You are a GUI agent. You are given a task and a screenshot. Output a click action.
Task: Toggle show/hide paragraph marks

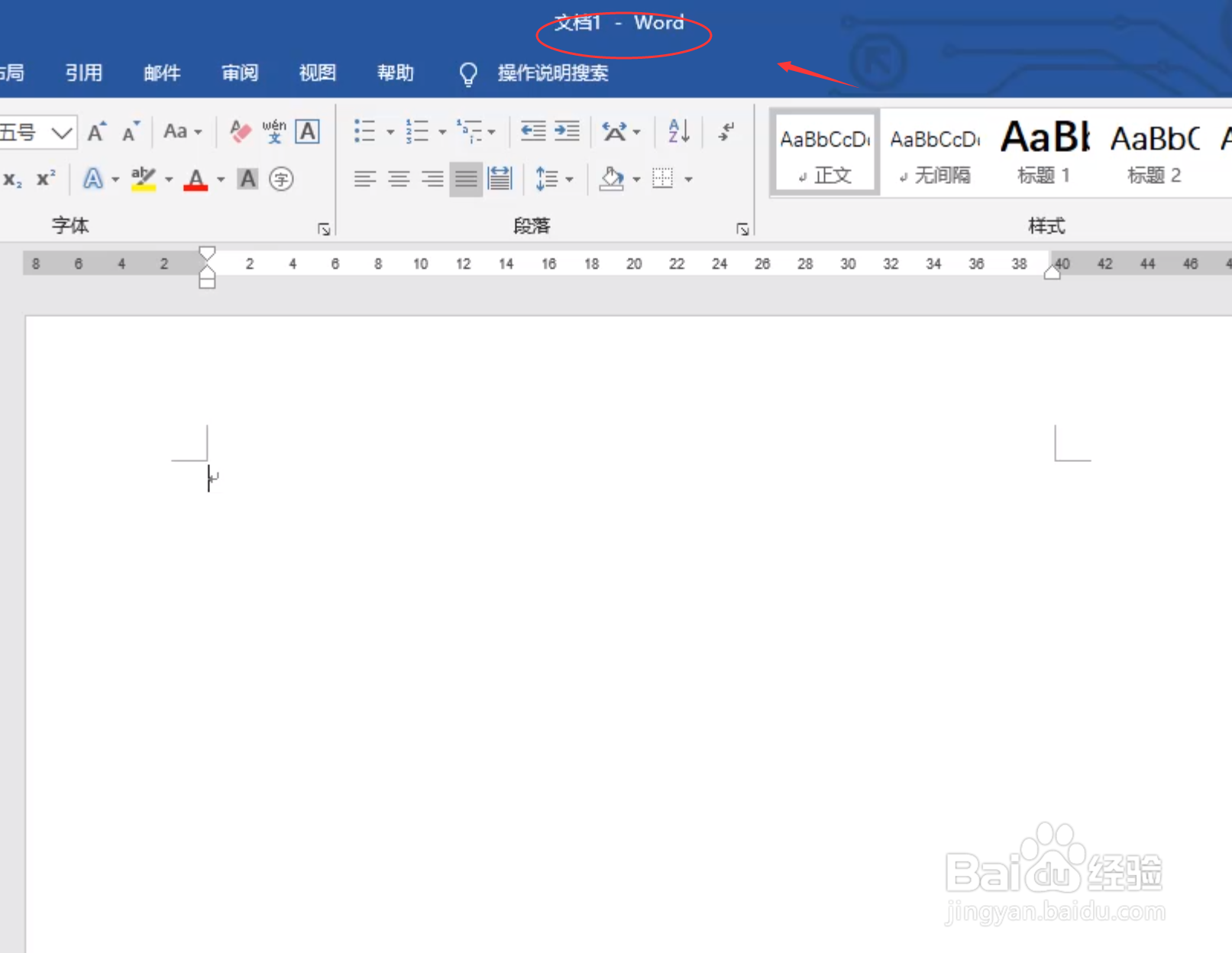[726, 131]
